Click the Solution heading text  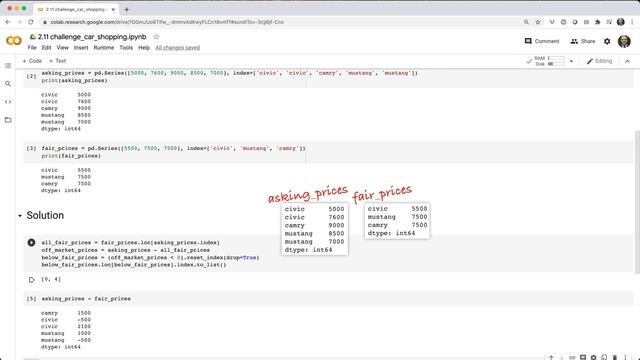pyautogui.click(x=45, y=216)
